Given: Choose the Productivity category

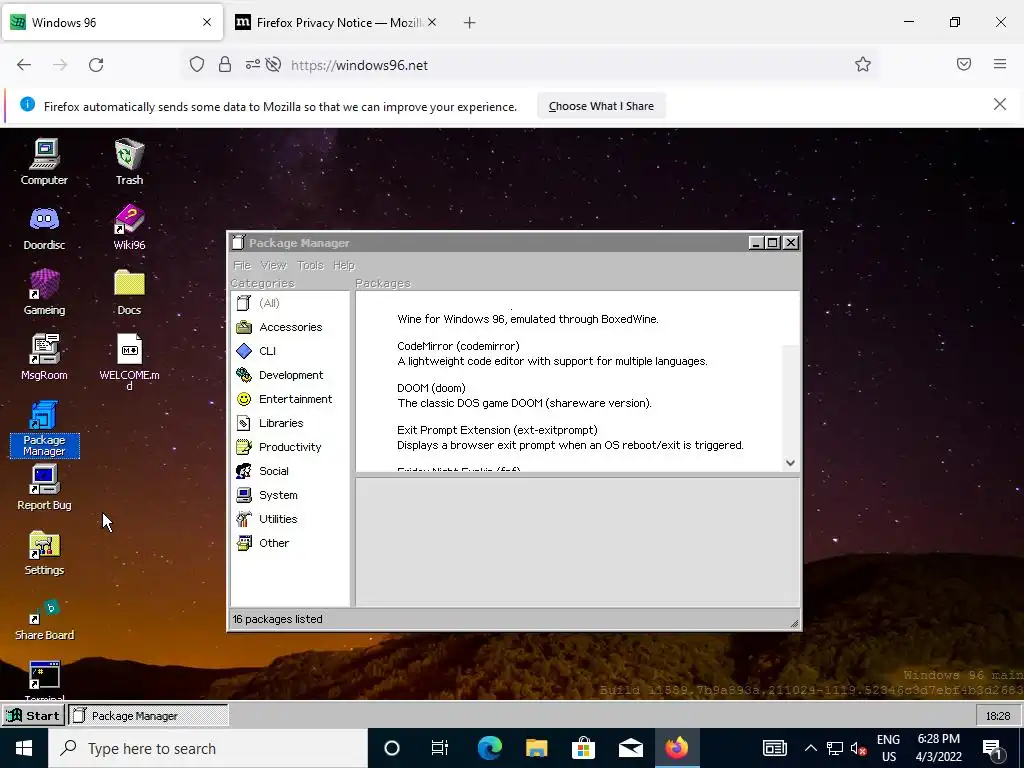Looking at the screenshot, I should [x=290, y=447].
